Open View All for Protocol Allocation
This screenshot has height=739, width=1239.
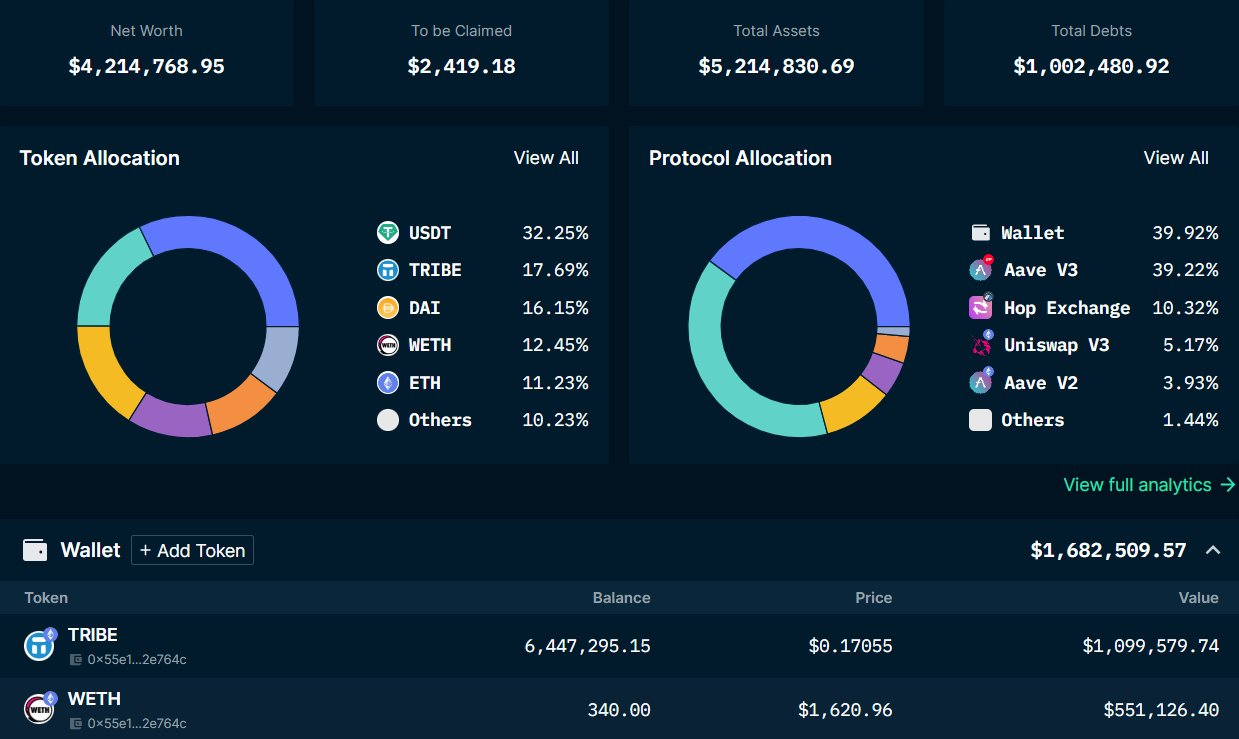(1176, 158)
